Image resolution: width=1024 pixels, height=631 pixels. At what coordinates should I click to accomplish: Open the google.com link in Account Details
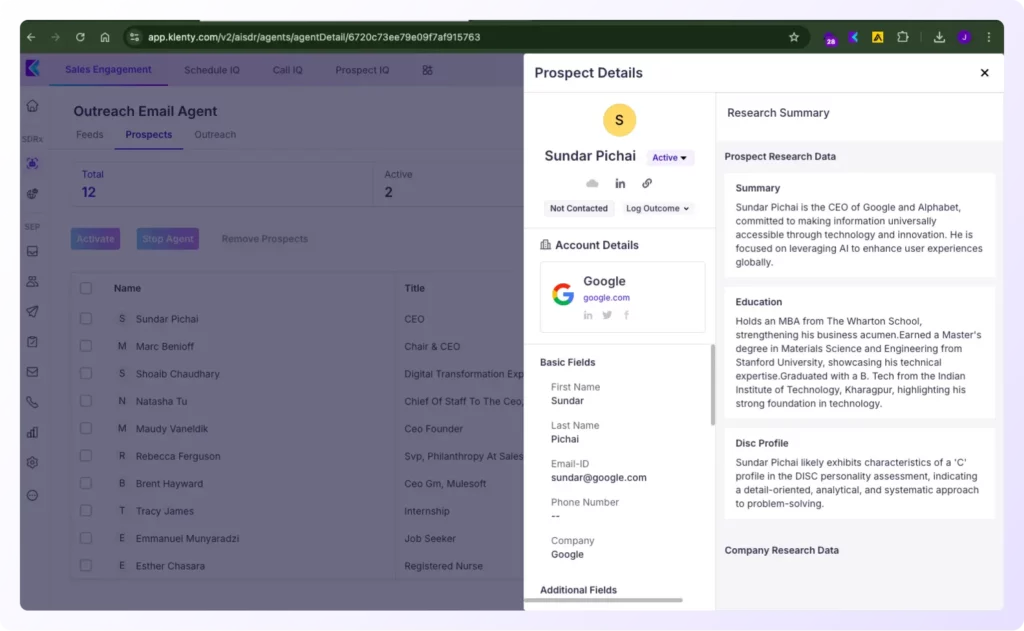pos(607,297)
